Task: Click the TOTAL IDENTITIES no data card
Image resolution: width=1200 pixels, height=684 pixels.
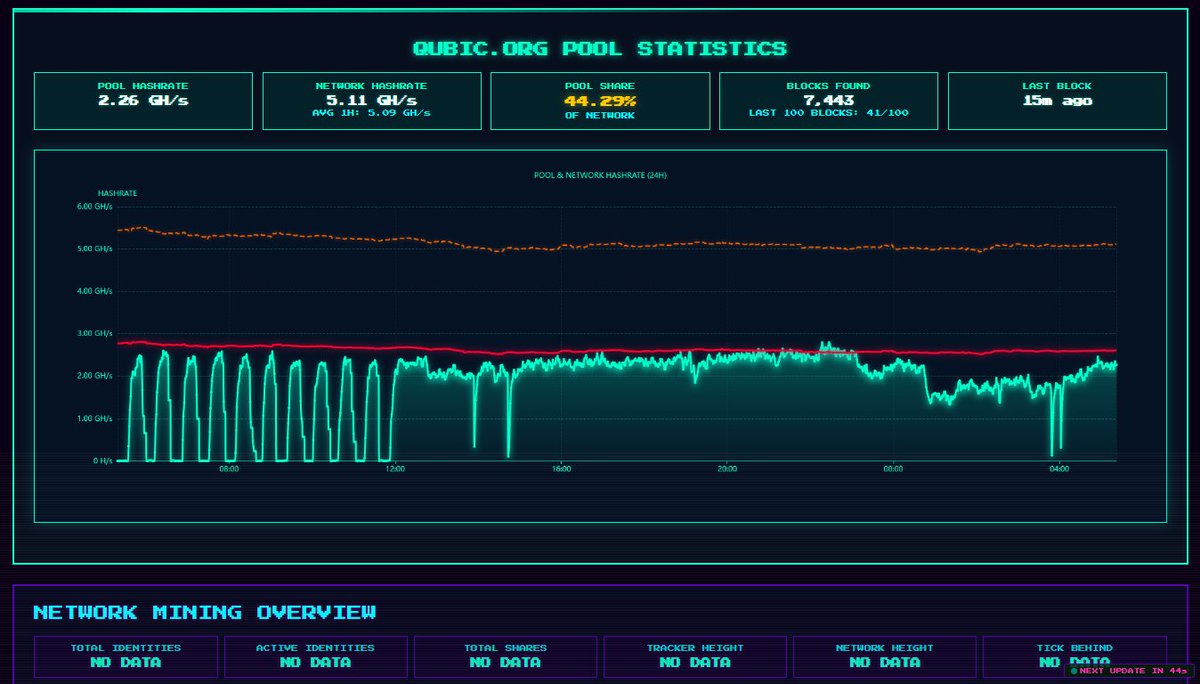Action: (125, 656)
